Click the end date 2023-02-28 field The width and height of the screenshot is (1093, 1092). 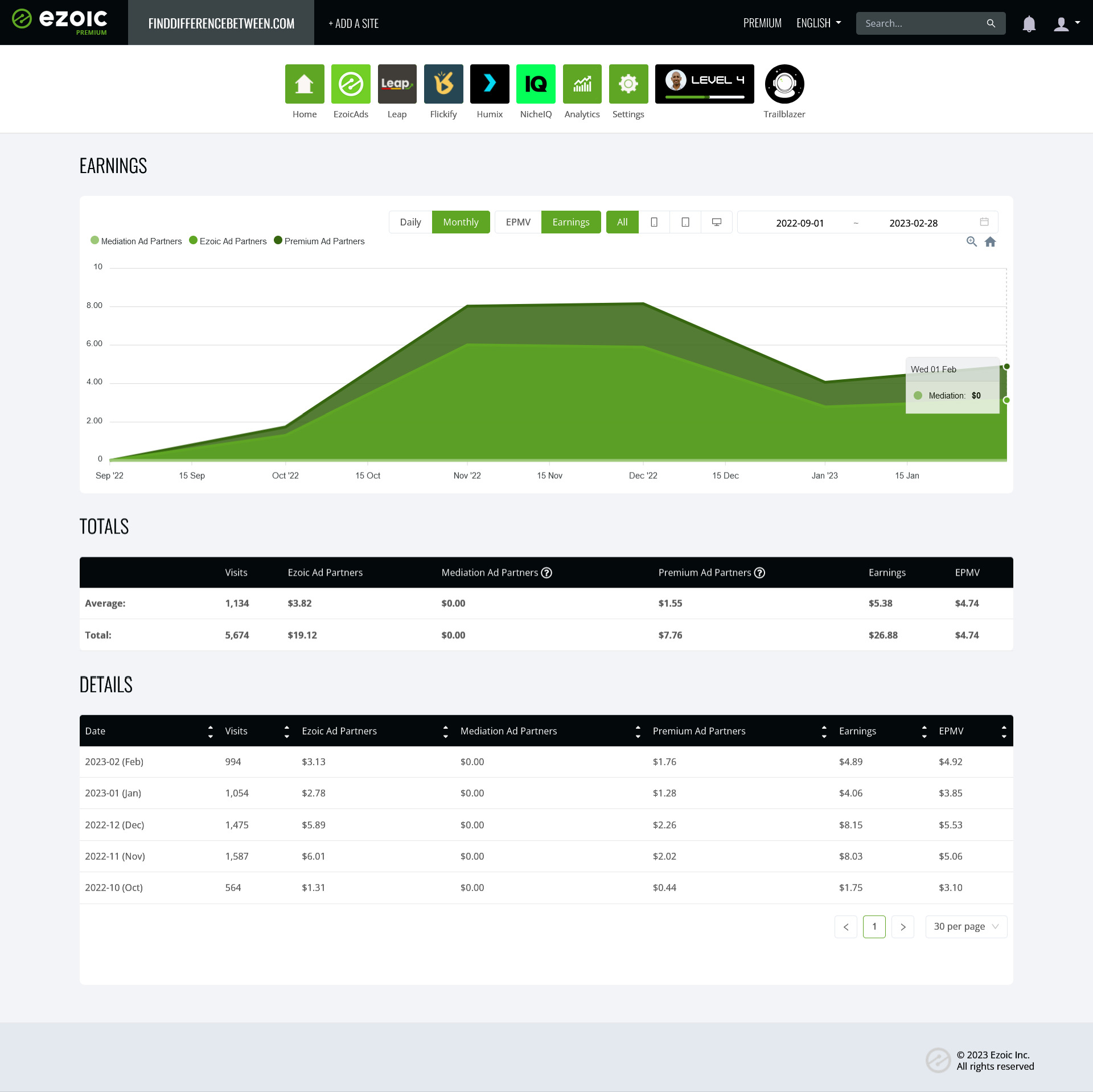coord(914,223)
